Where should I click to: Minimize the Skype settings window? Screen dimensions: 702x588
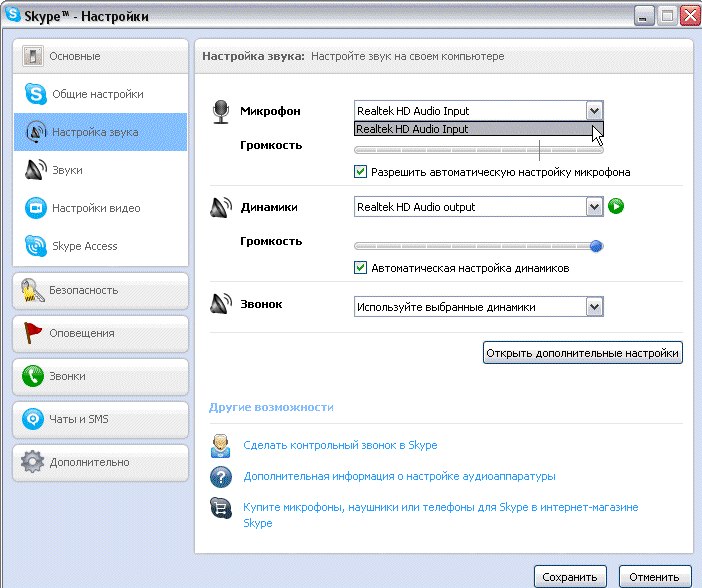(644, 17)
